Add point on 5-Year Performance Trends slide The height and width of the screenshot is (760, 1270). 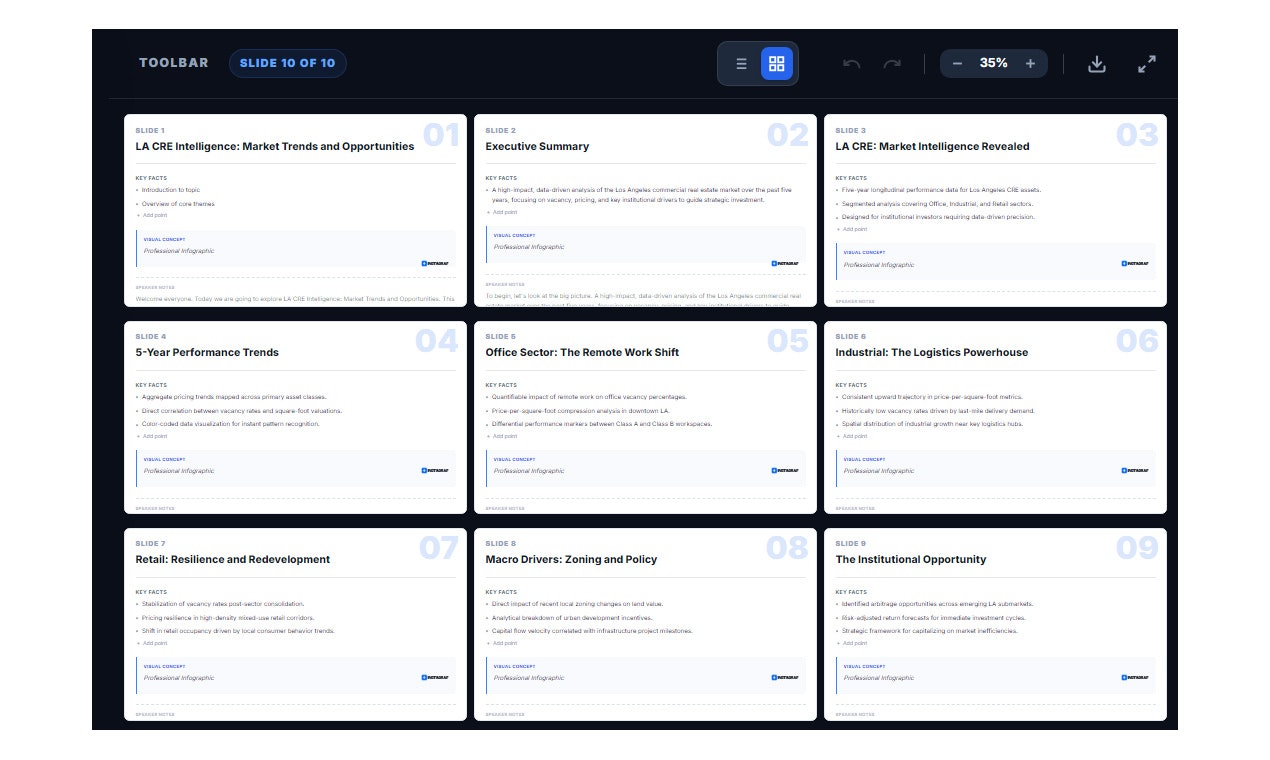click(152, 436)
